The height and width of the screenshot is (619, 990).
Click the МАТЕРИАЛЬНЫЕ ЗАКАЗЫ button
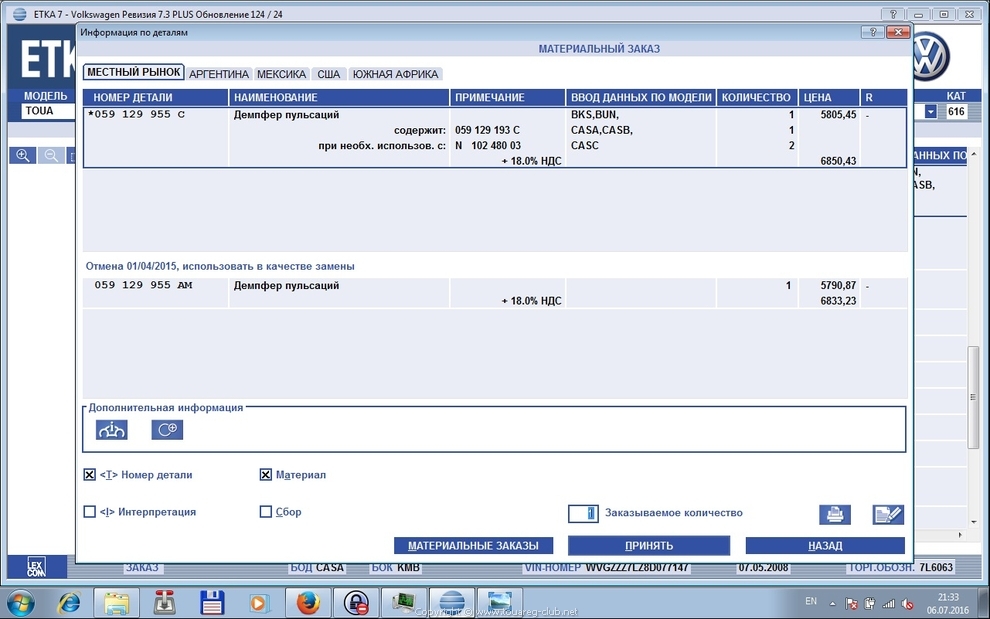[x=474, y=546]
